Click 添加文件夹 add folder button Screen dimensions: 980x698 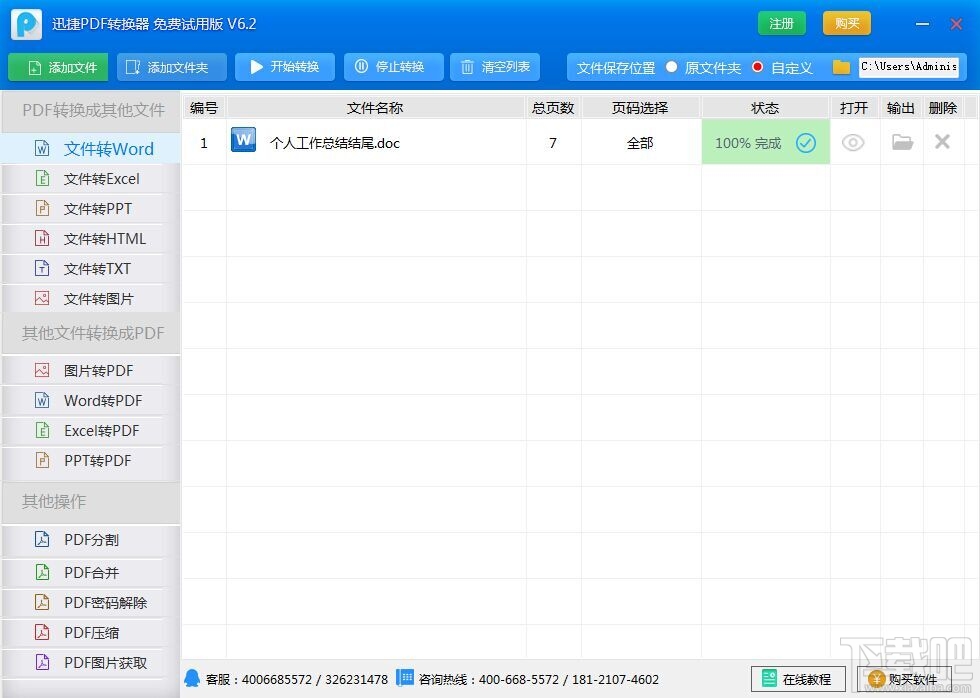click(x=171, y=67)
